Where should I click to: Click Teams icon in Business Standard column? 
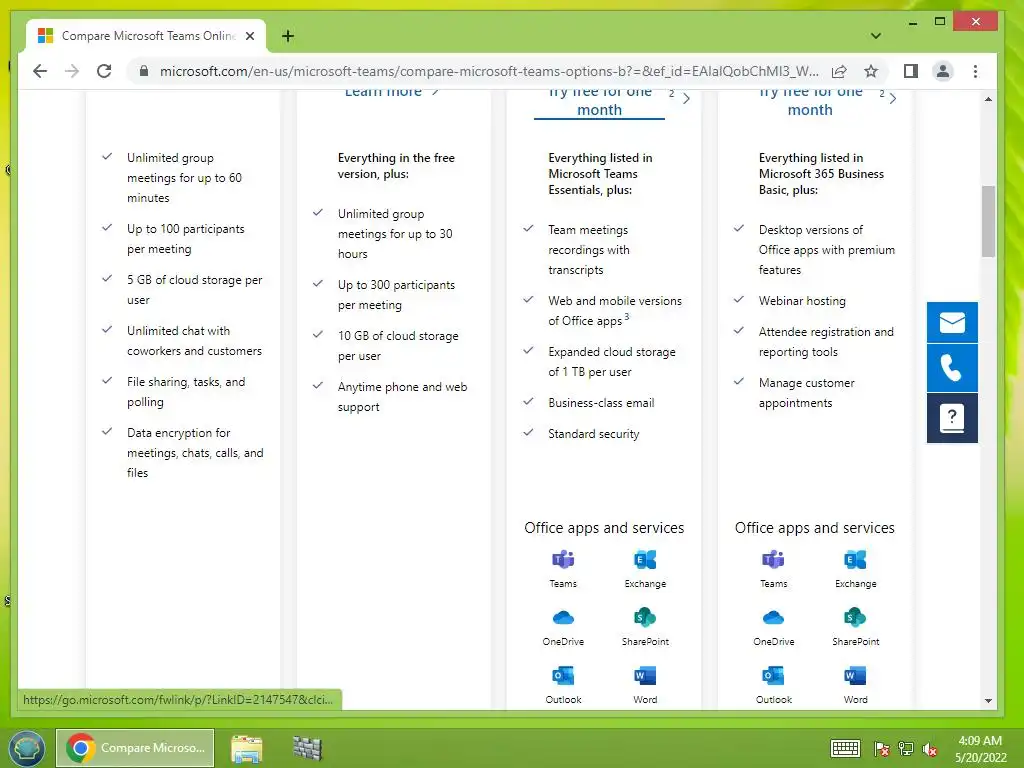(x=773, y=560)
